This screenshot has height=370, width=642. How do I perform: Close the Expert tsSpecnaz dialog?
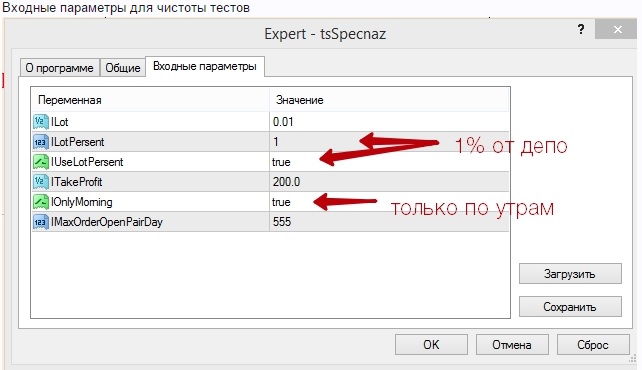(617, 29)
